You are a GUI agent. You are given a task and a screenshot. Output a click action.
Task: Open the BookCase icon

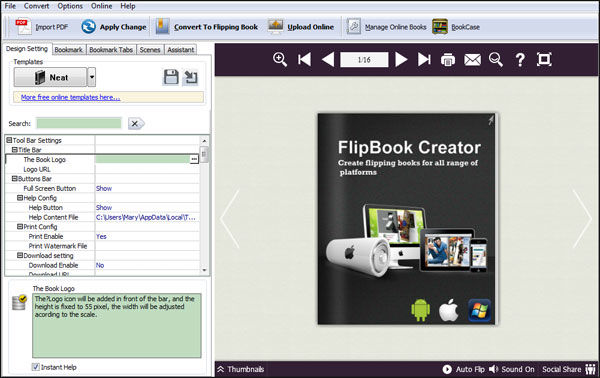[x=440, y=27]
